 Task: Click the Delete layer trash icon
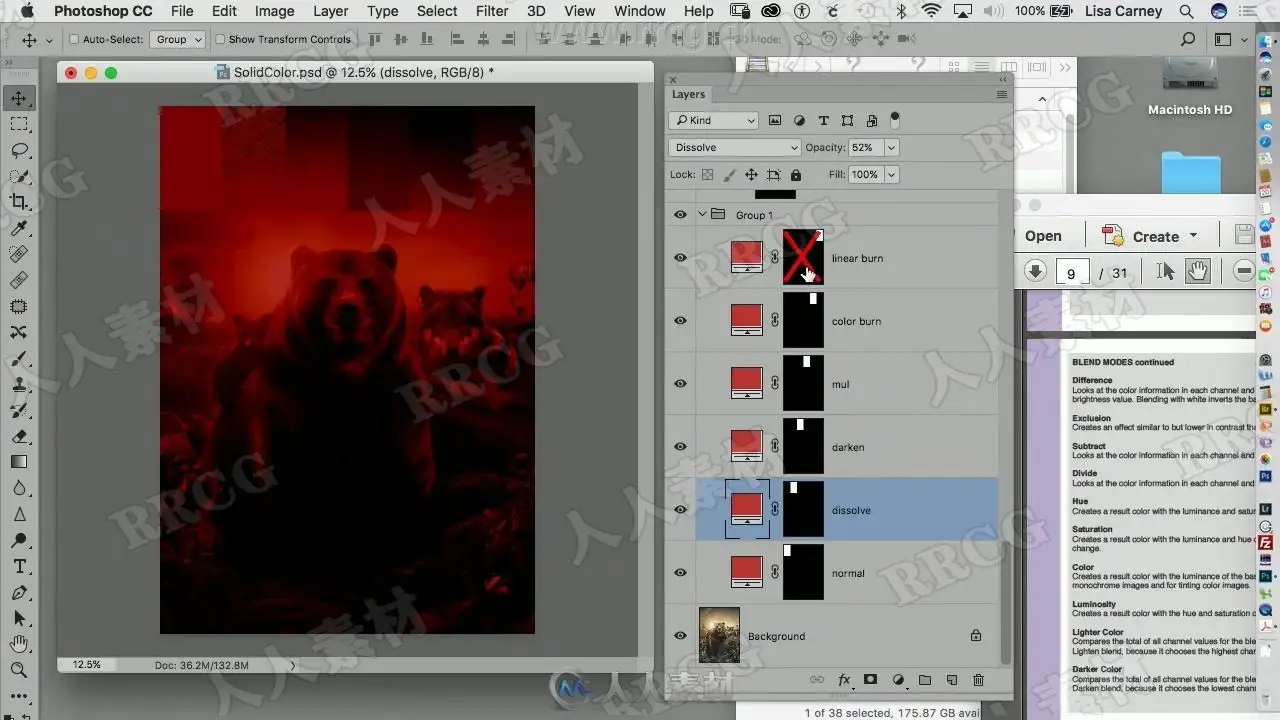(x=978, y=680)
